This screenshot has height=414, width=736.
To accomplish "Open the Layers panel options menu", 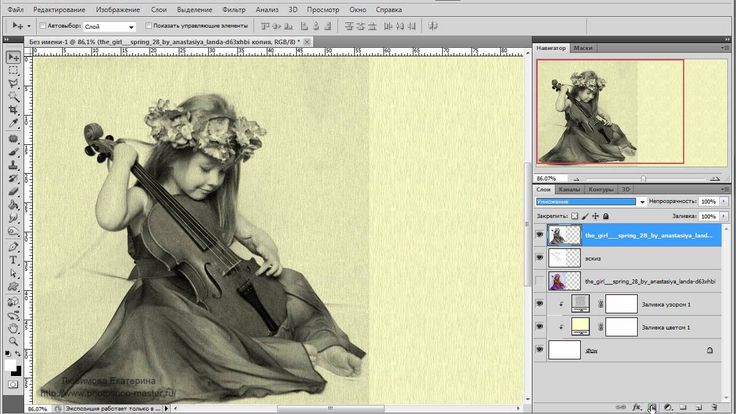I will point(725,189).
